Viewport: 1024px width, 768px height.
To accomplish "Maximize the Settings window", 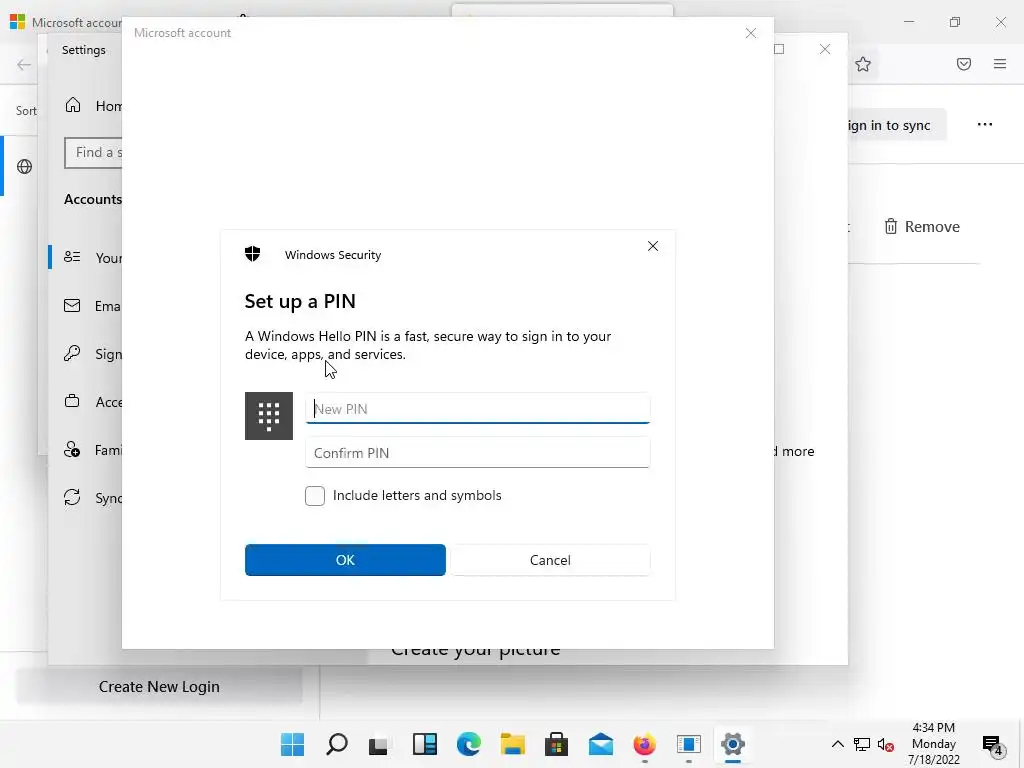I will [778, 49].
